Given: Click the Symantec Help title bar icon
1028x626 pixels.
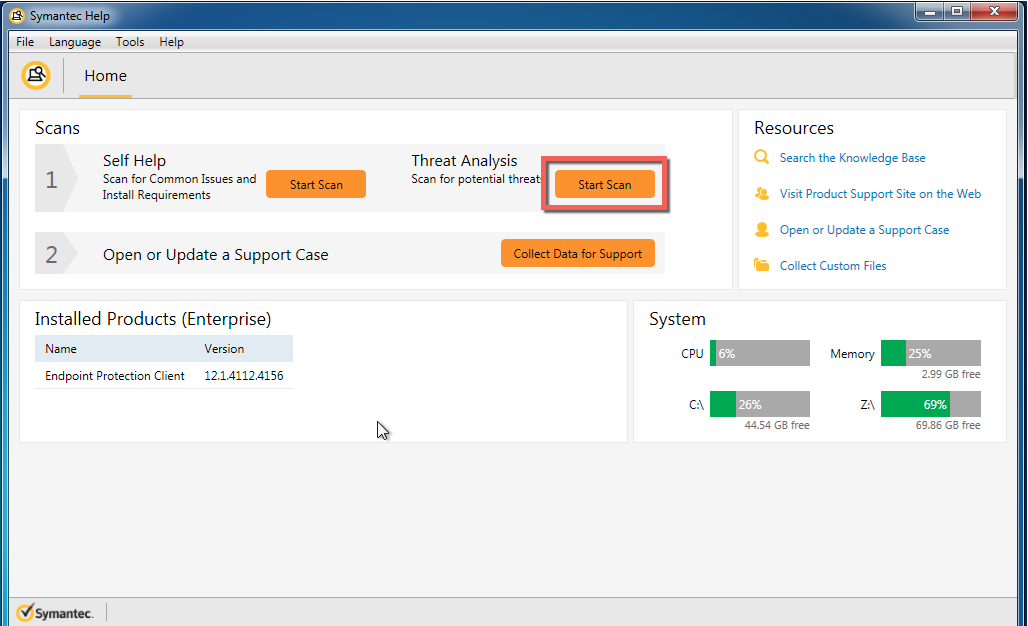Looking at the screenshot, I should coord(17,15).
